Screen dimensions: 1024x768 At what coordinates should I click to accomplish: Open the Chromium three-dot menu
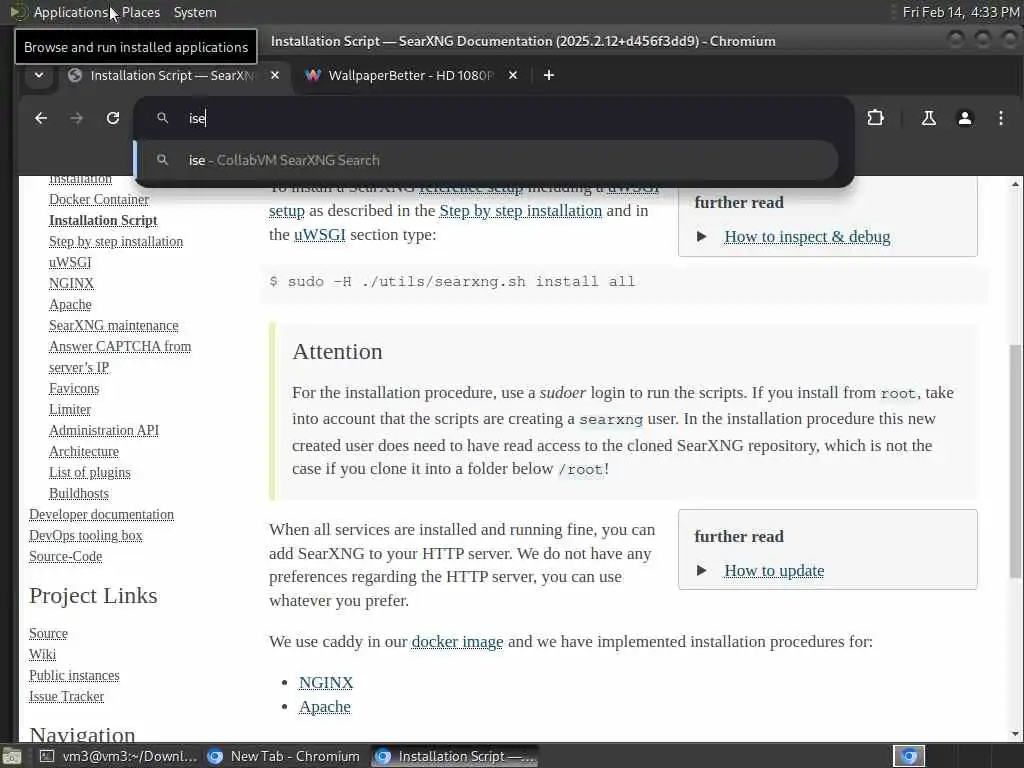1000,118
